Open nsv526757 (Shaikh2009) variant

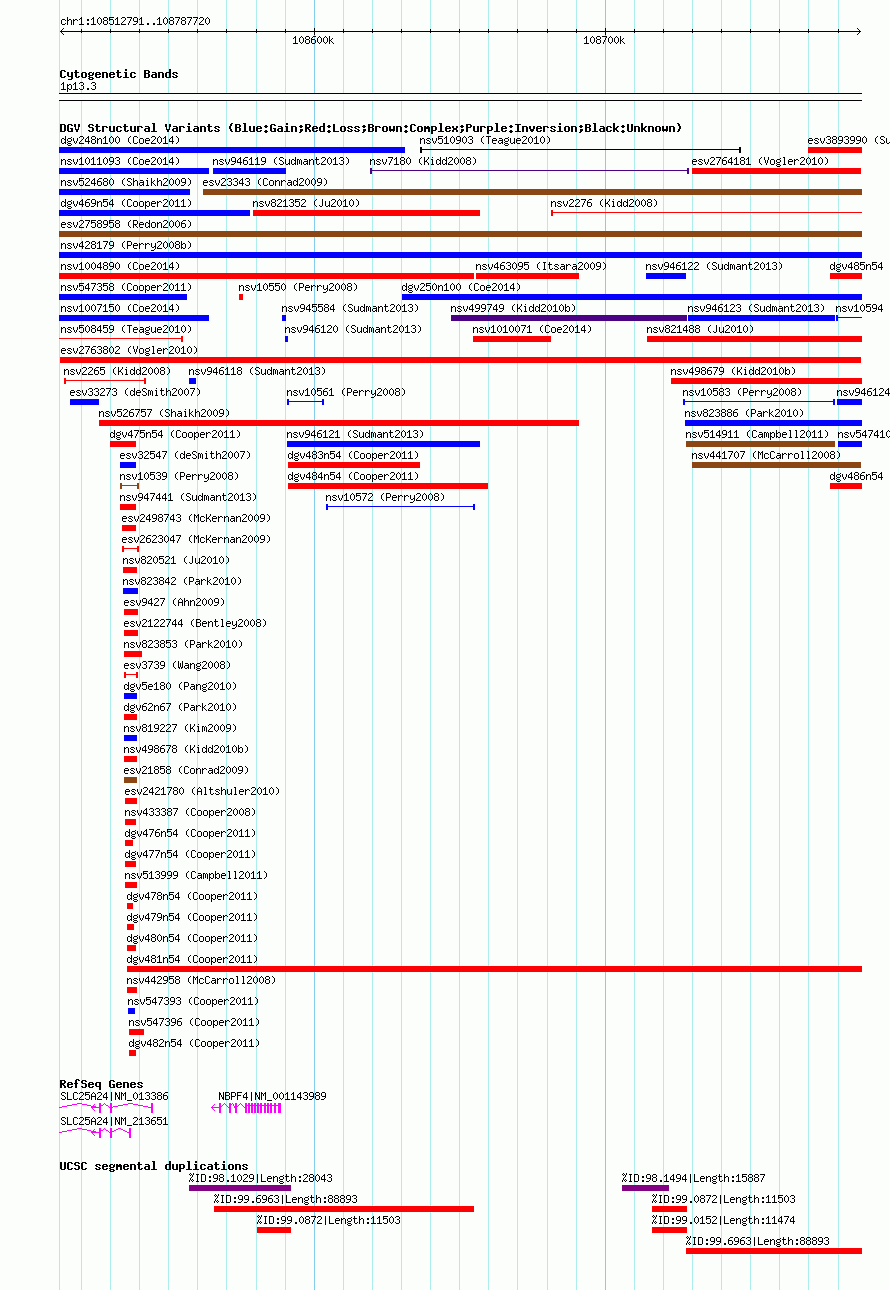coord(164,414)
